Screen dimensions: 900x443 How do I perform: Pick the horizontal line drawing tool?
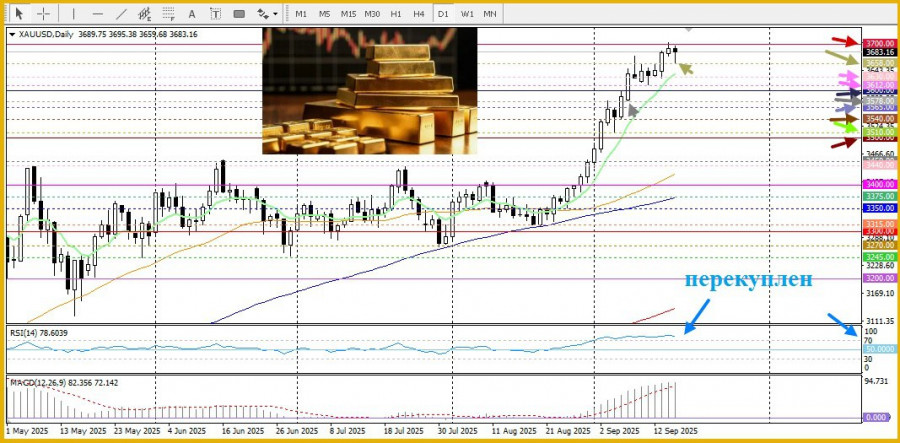tap(97, 14)
